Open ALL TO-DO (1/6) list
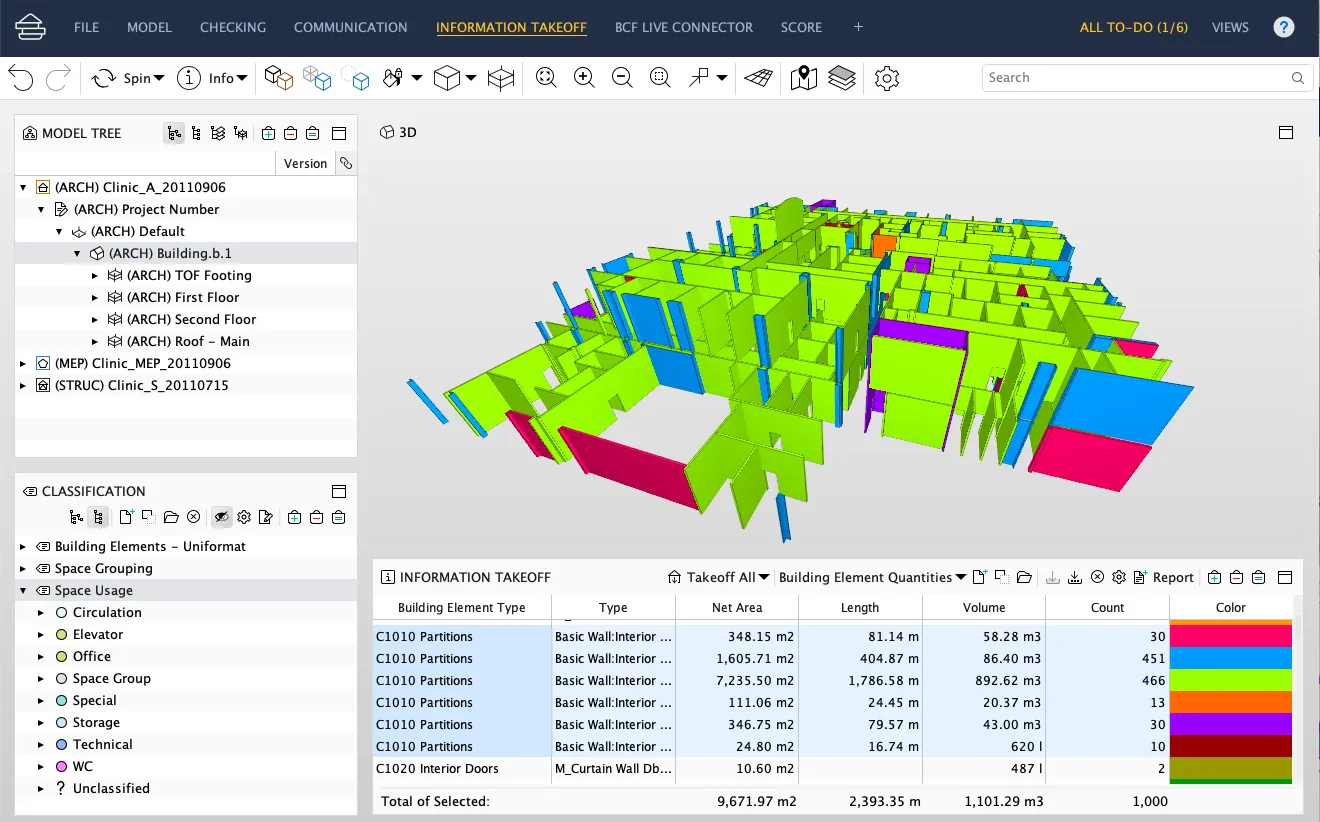 pos(1134,27)
